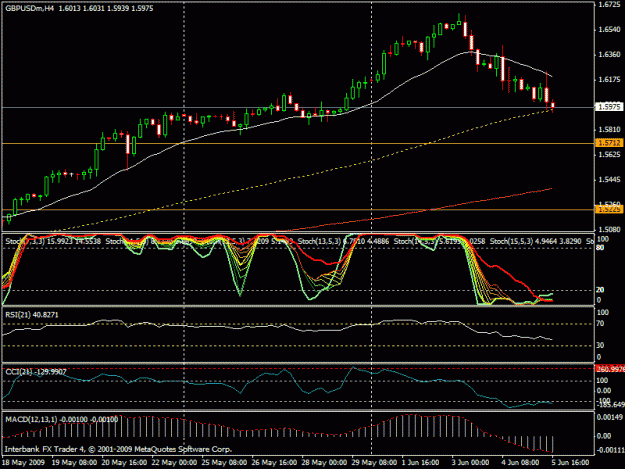
Task: Click the 28 May 00:00 time label
Action: tap(324, 463)
